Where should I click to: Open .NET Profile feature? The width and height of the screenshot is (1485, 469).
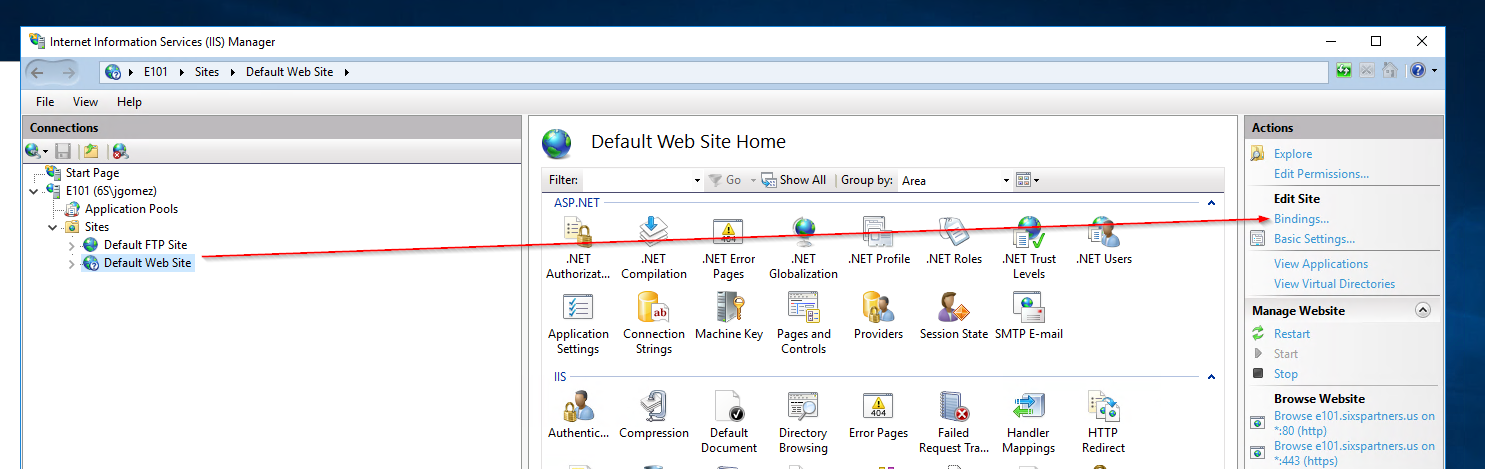[x=879, y=241]
